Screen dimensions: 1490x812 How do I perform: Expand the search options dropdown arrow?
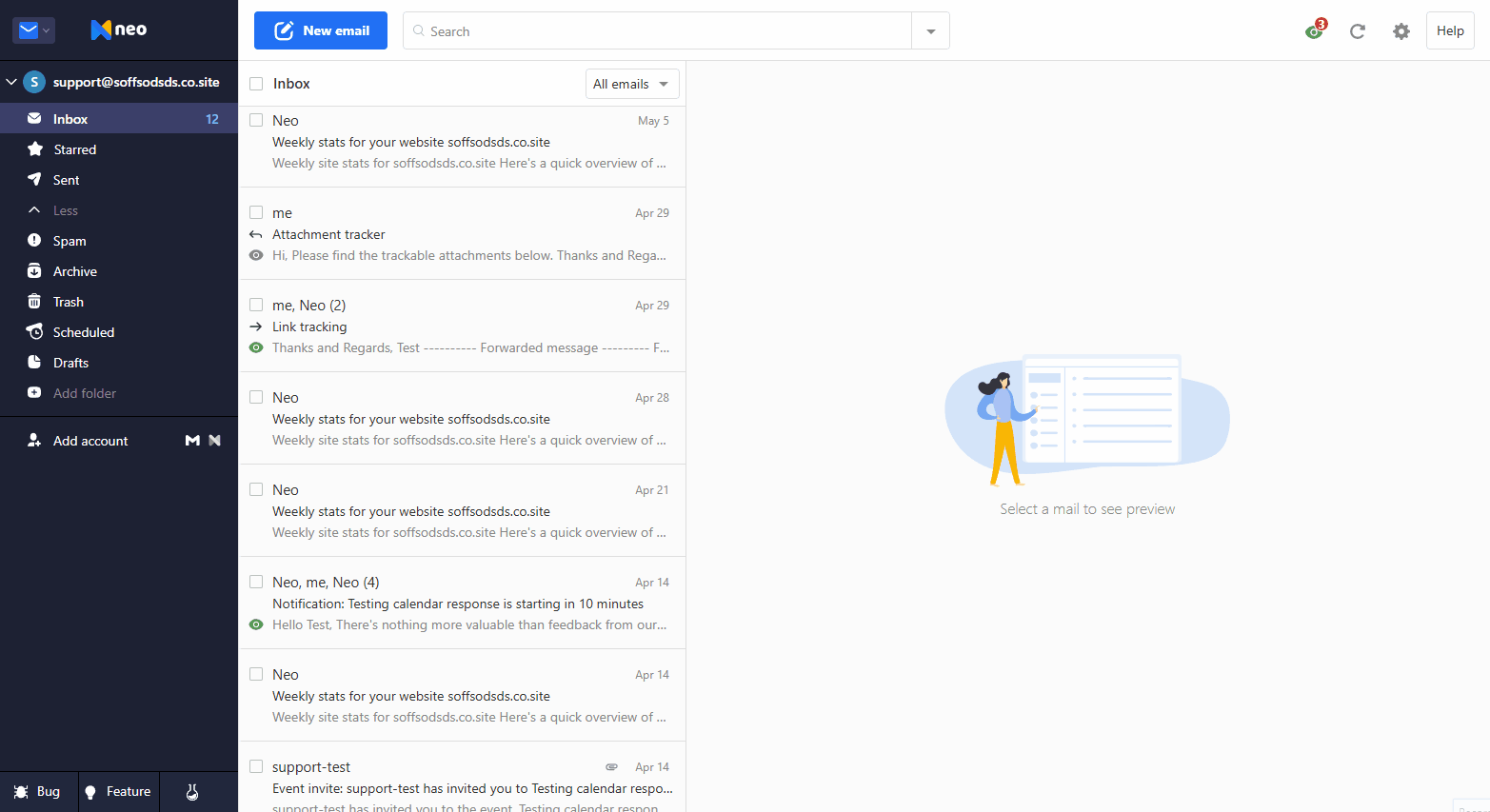click(x=931, y=31)
